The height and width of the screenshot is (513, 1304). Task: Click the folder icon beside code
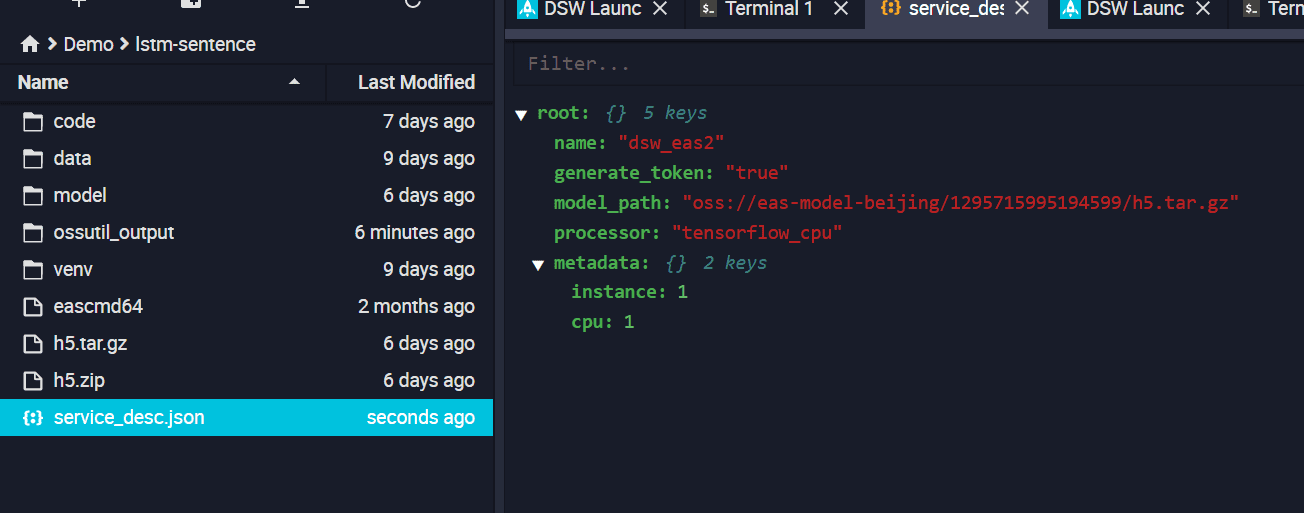[34, 122]
